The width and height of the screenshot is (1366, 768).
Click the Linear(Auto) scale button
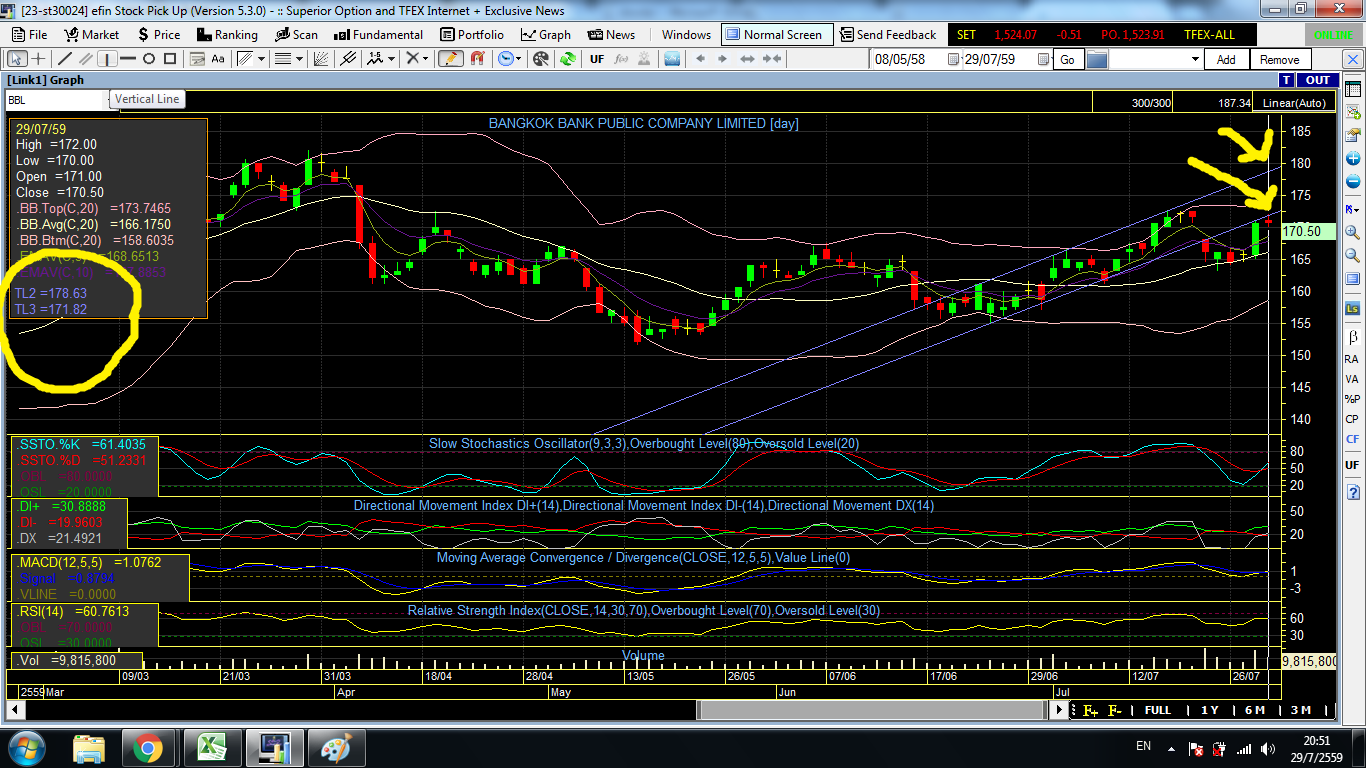point(1294,103)
